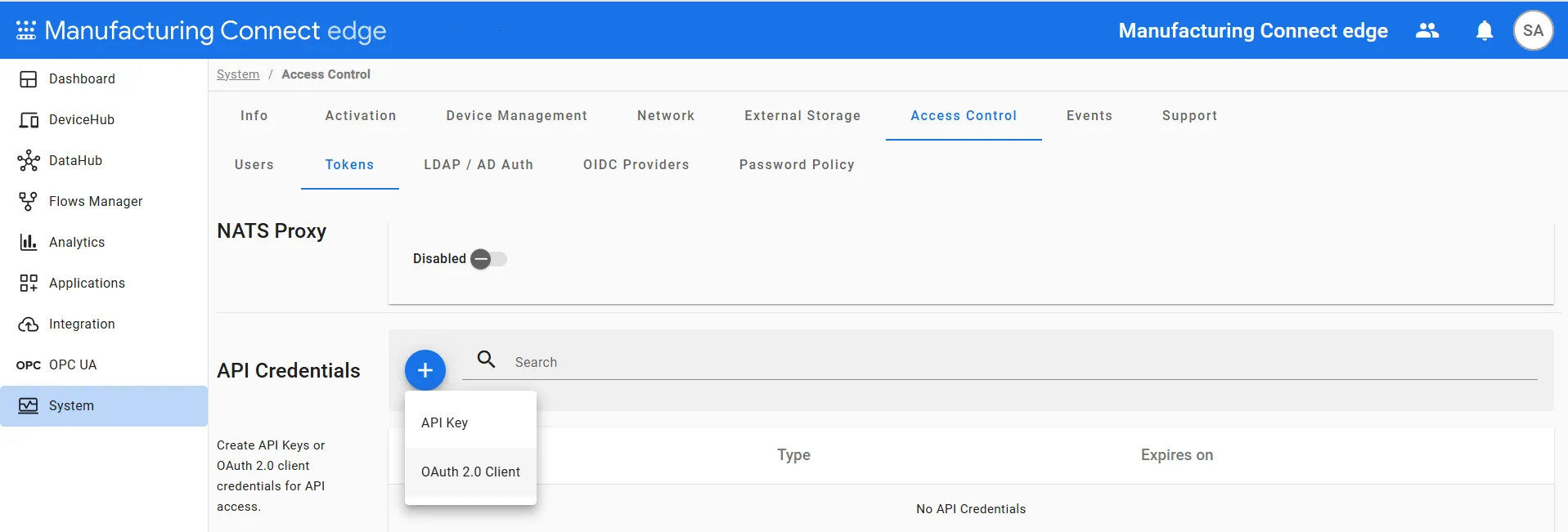Open Flows Manager from the sidebar

tap(104, 202)
